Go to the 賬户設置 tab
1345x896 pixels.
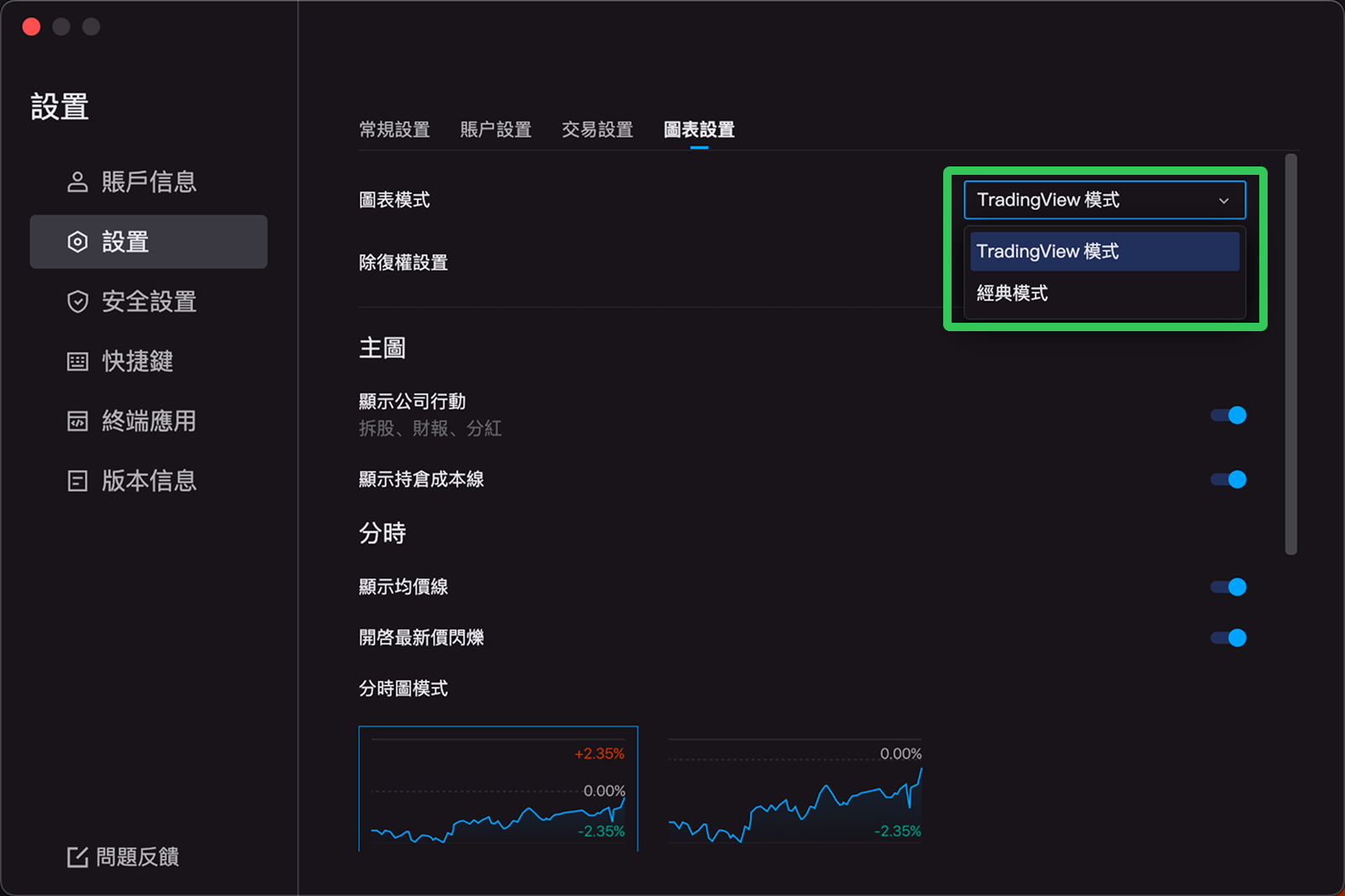pos(496,129)
